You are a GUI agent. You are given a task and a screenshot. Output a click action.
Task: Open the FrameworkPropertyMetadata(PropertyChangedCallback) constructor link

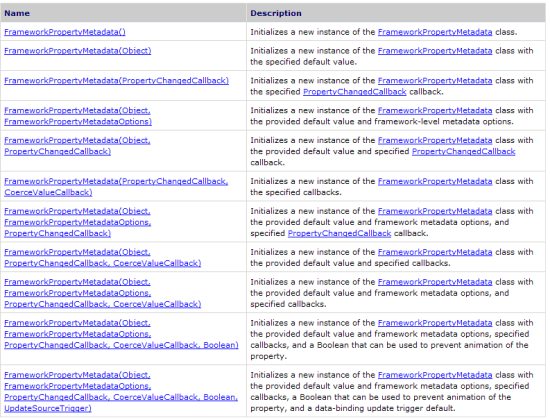click(116, 80)
